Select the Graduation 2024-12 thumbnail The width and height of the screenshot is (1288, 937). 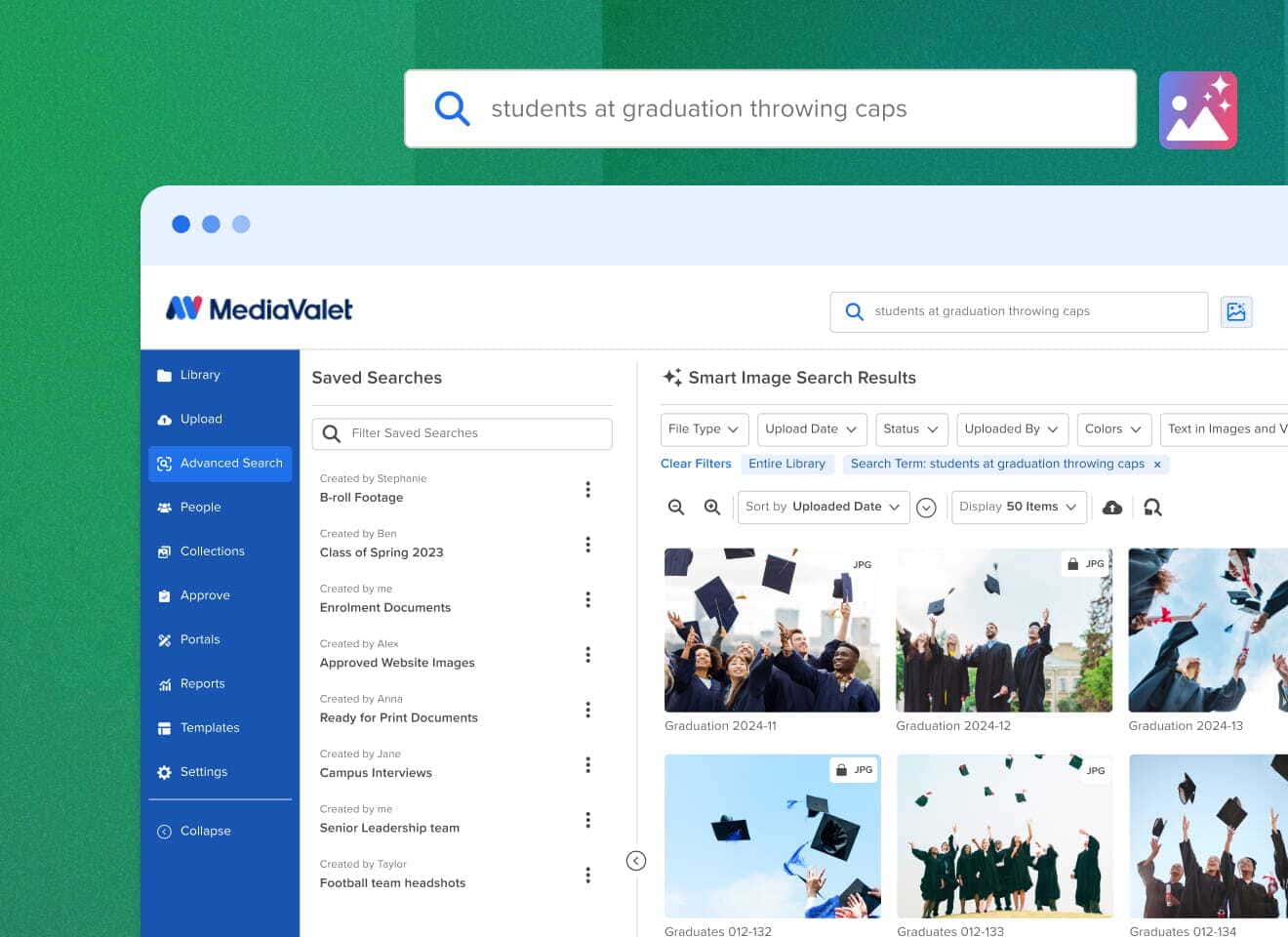pos(1004,630)
